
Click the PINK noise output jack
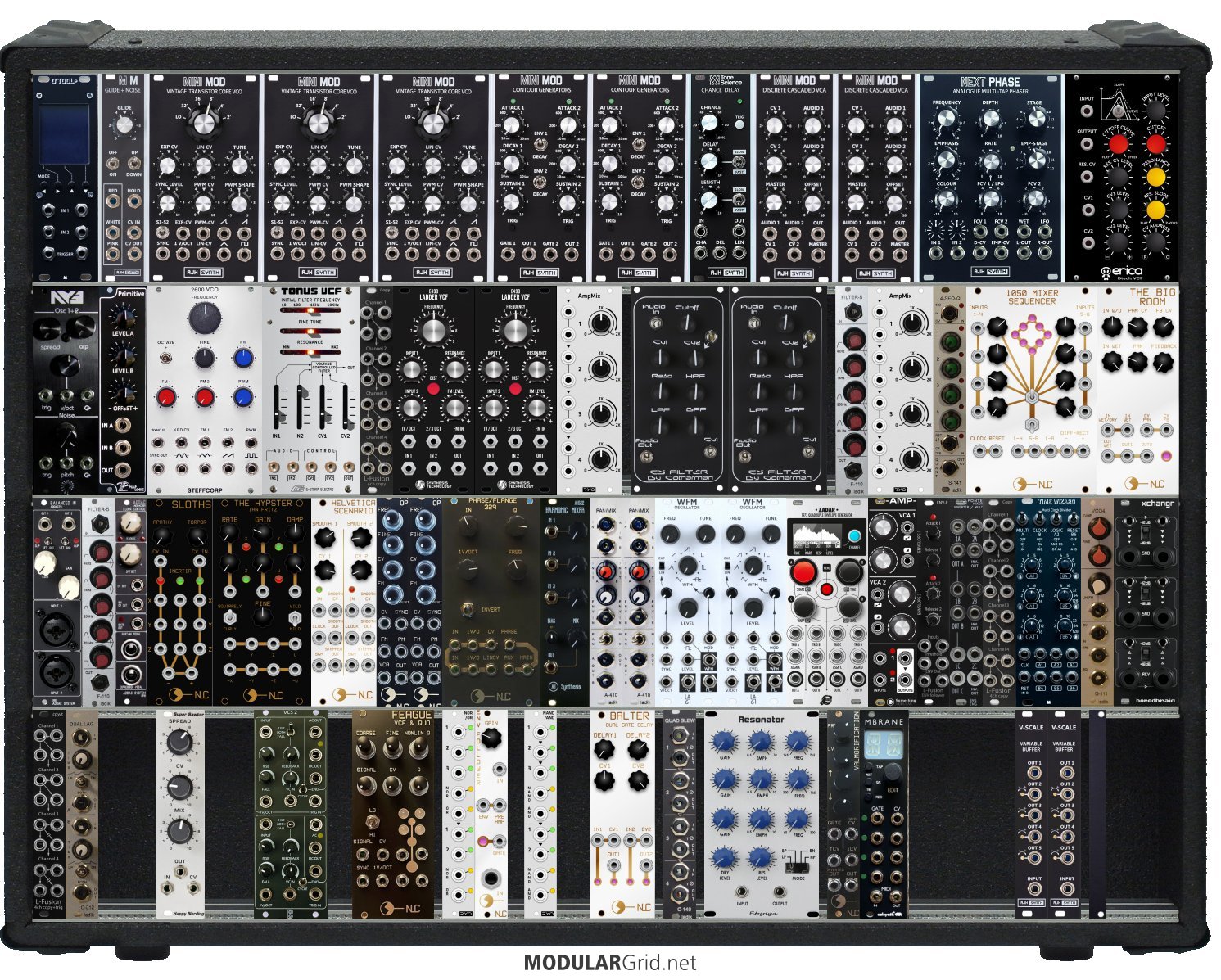113,252
